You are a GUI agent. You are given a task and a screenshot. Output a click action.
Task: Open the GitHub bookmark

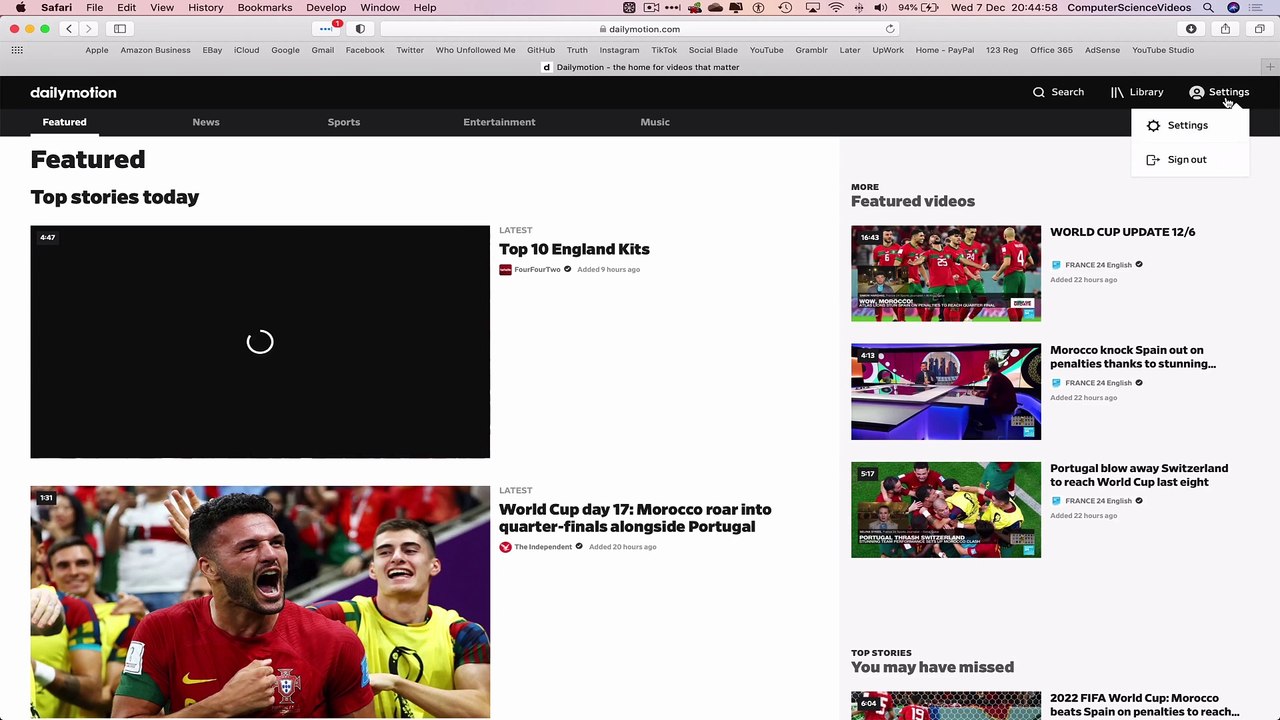click(541, 50)
